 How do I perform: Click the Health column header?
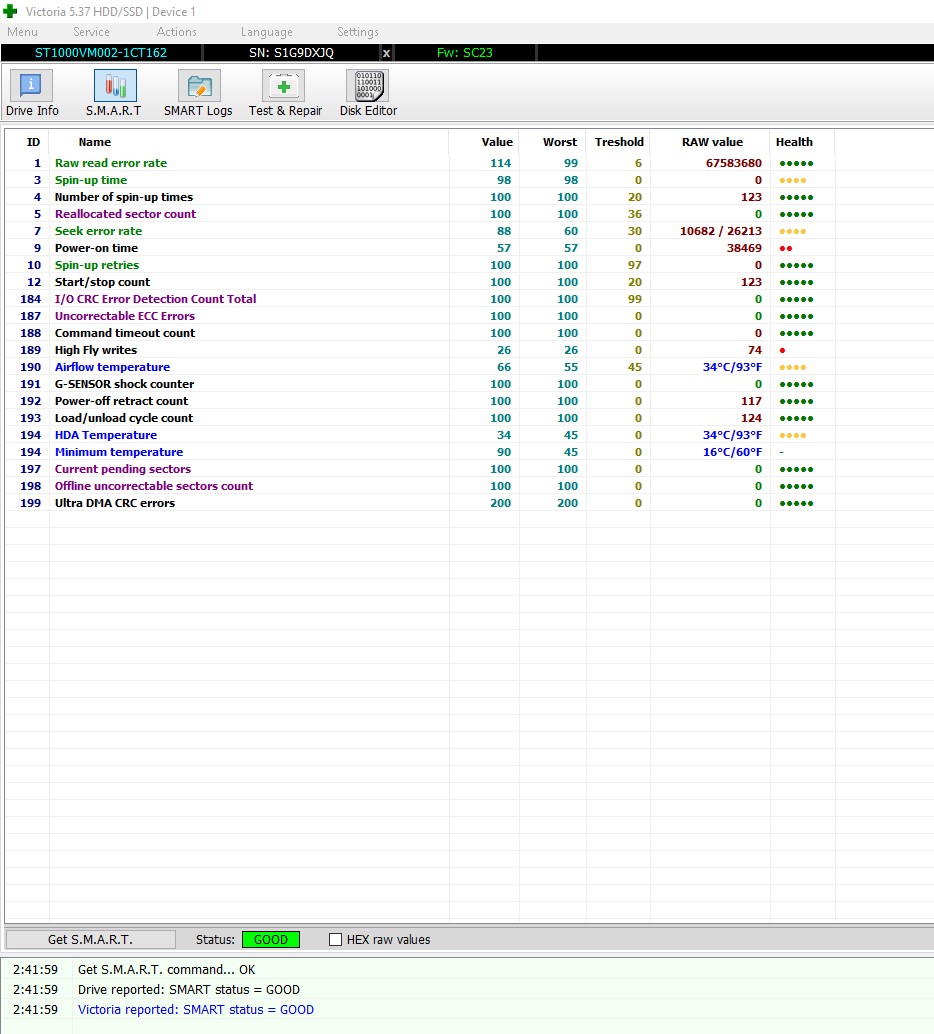794,142
